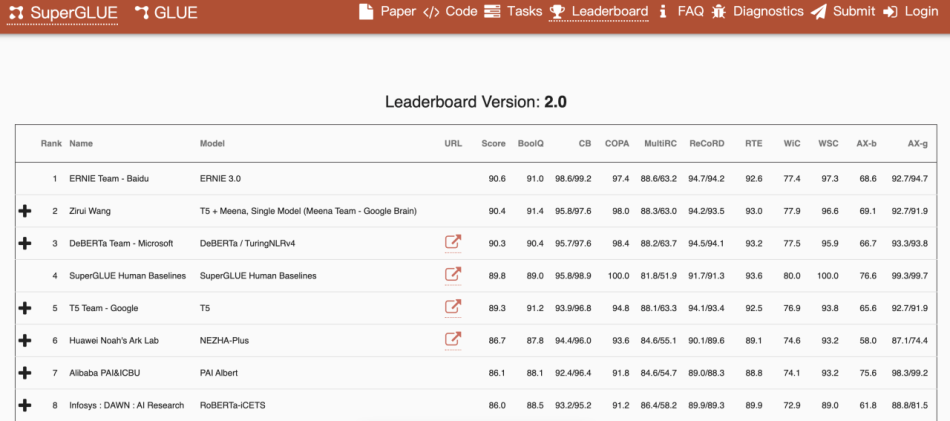
Task: Select the T5 + Meena model cell
Action: pyautogui.click(x=308, y=211)
